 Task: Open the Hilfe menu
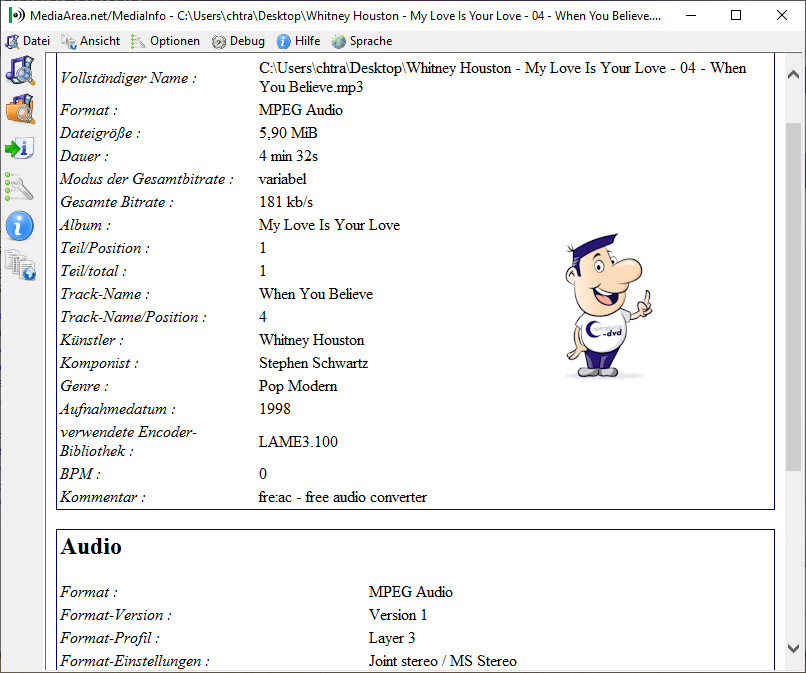click(298, 41)
